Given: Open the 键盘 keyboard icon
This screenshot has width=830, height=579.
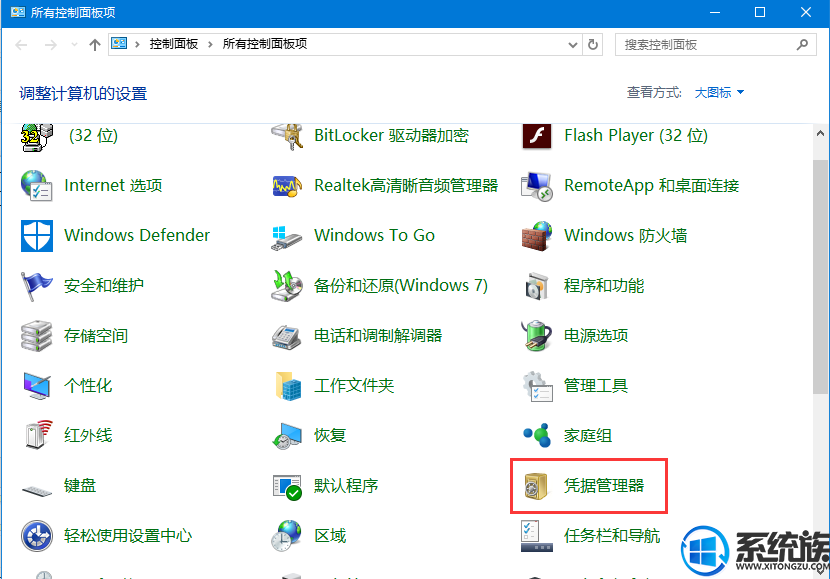Looking at the screenshot, I should 37,491.
